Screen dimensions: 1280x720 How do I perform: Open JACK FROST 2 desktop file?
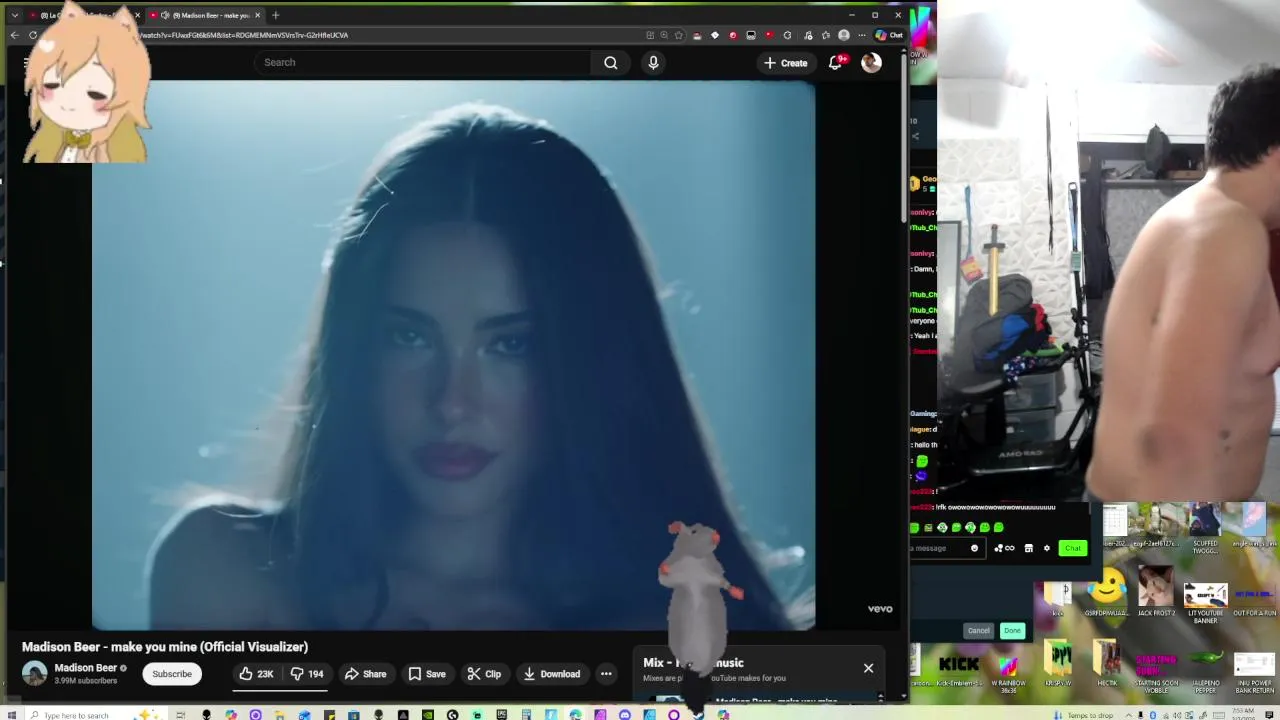1157,591
